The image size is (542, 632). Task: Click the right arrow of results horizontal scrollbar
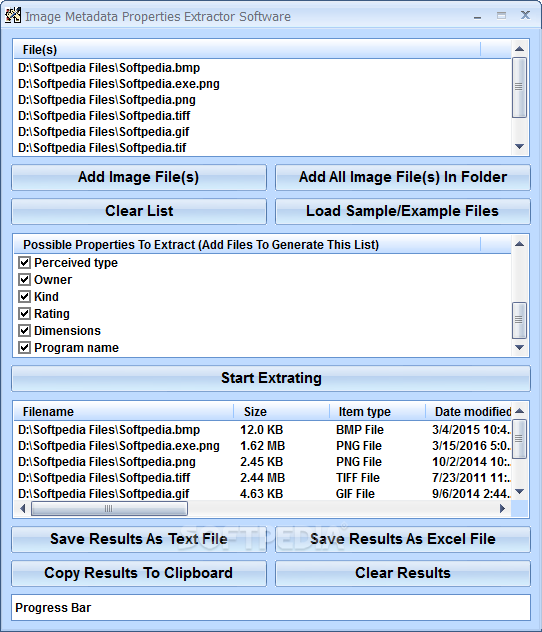tap(503, 509)
